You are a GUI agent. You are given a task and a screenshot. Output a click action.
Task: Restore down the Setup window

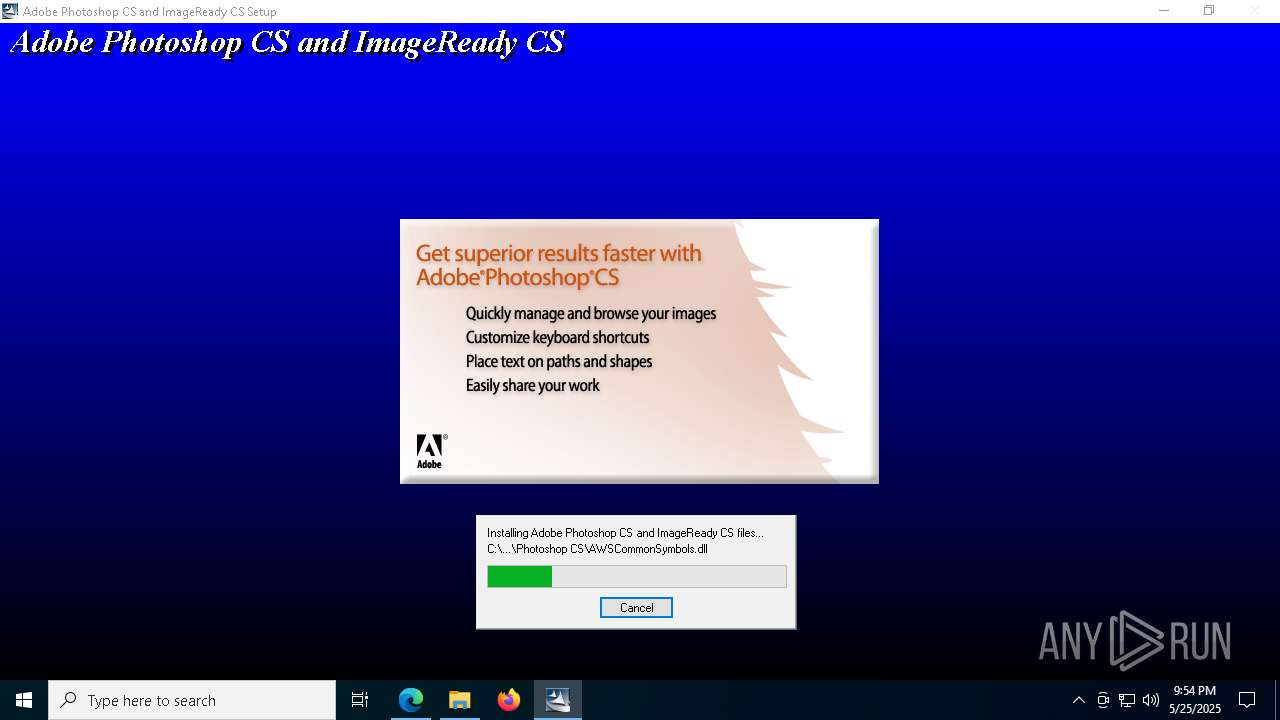1209,11
